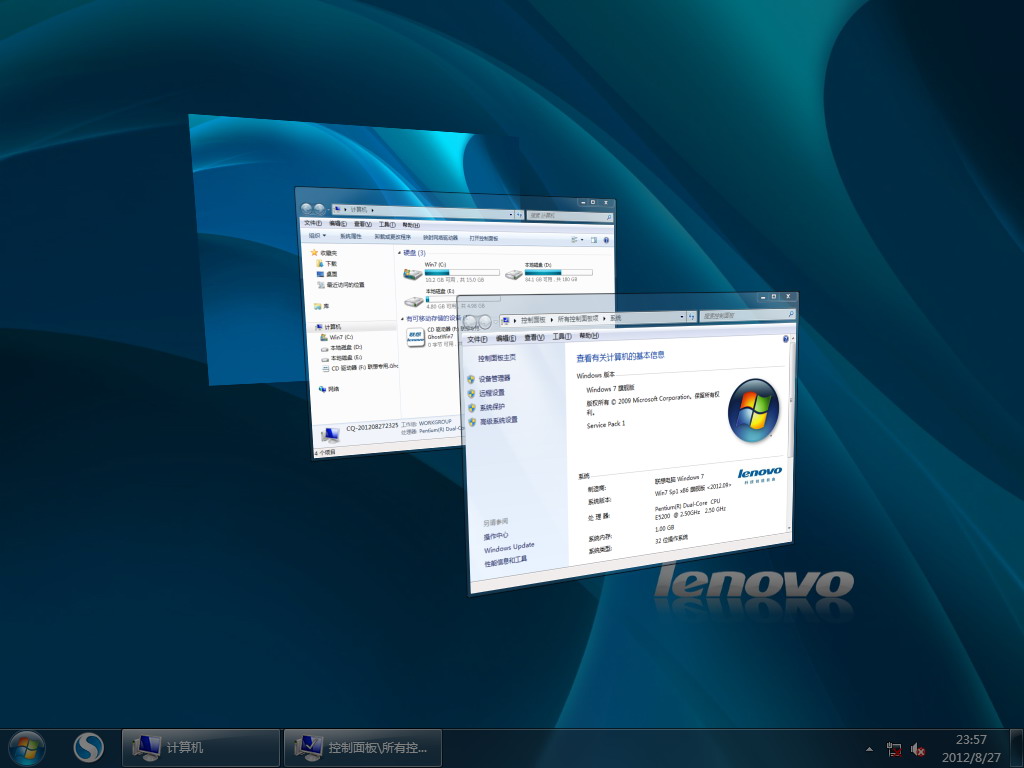This screenshot has width=1024, height=768.
Task: Open the 系统保护 link
Action: point(492,407)
